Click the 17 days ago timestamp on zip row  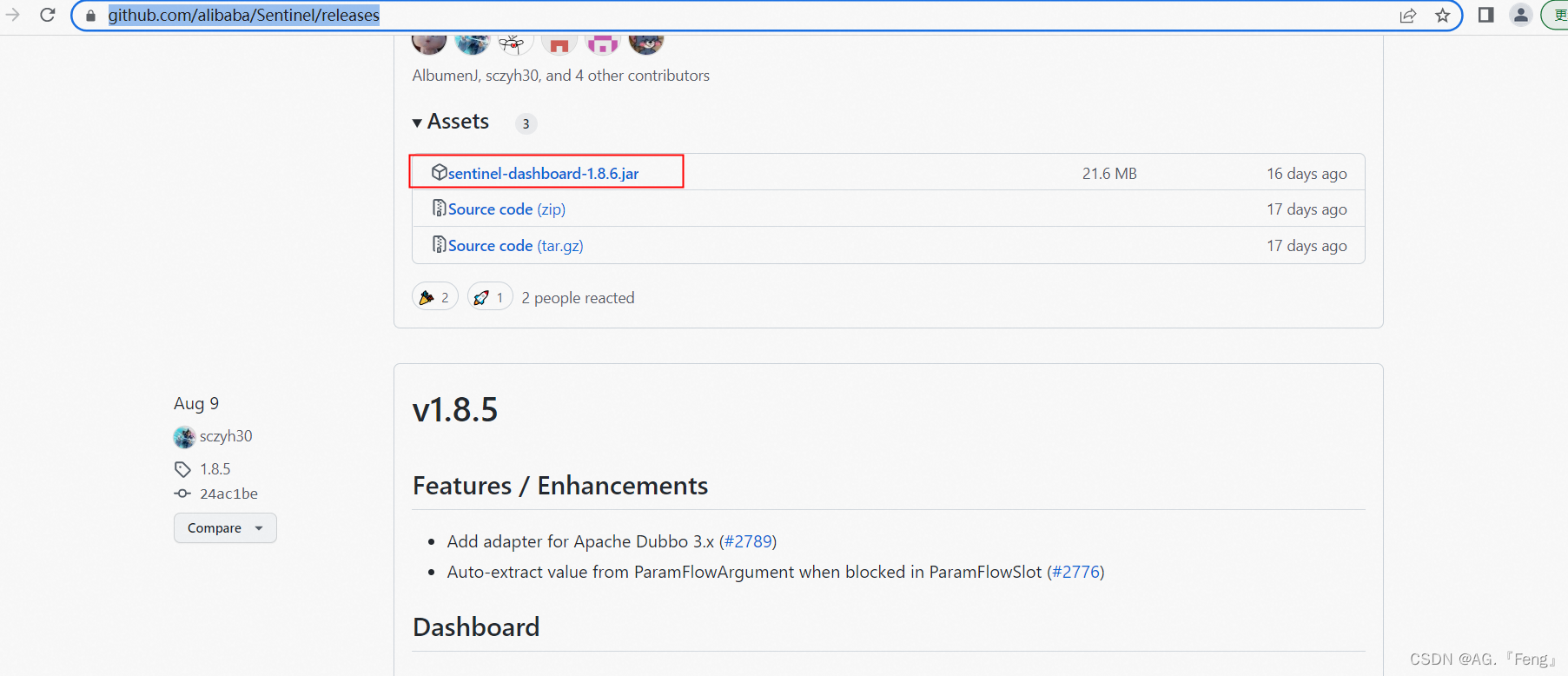[x=1307, y=209]
